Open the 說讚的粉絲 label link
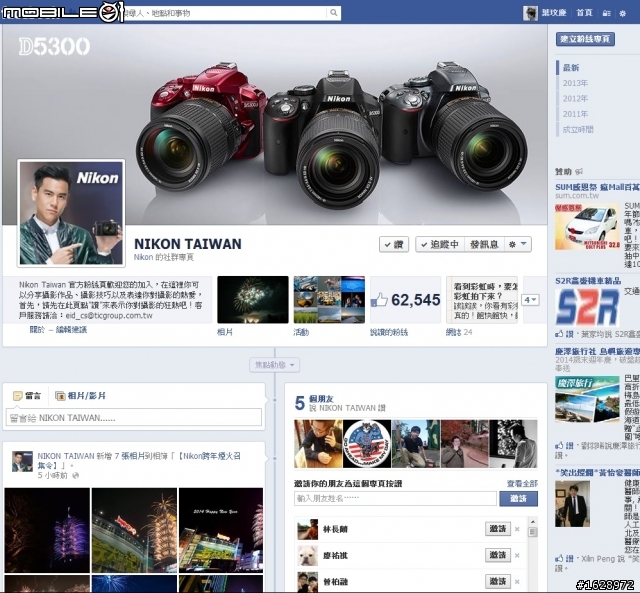The height and width of the screenshot is (593, 640). [x=389, y=333]
